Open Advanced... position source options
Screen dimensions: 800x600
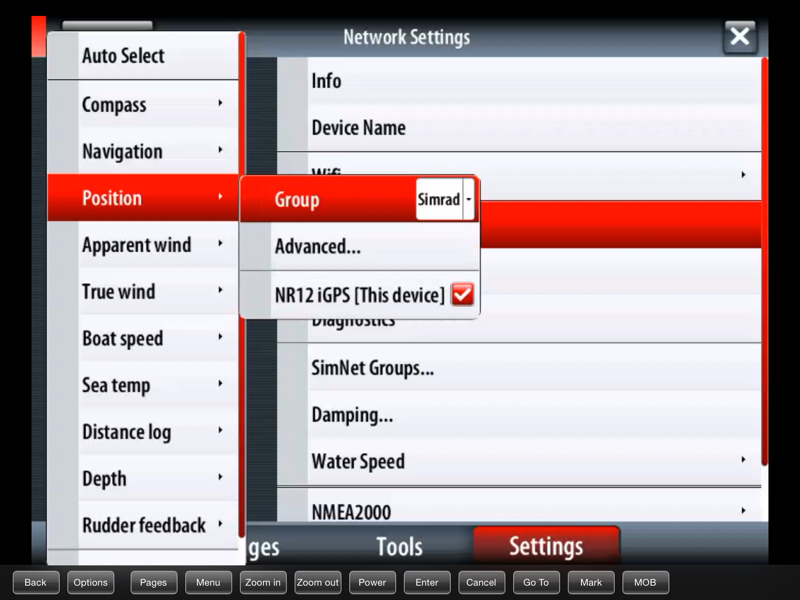360,246
